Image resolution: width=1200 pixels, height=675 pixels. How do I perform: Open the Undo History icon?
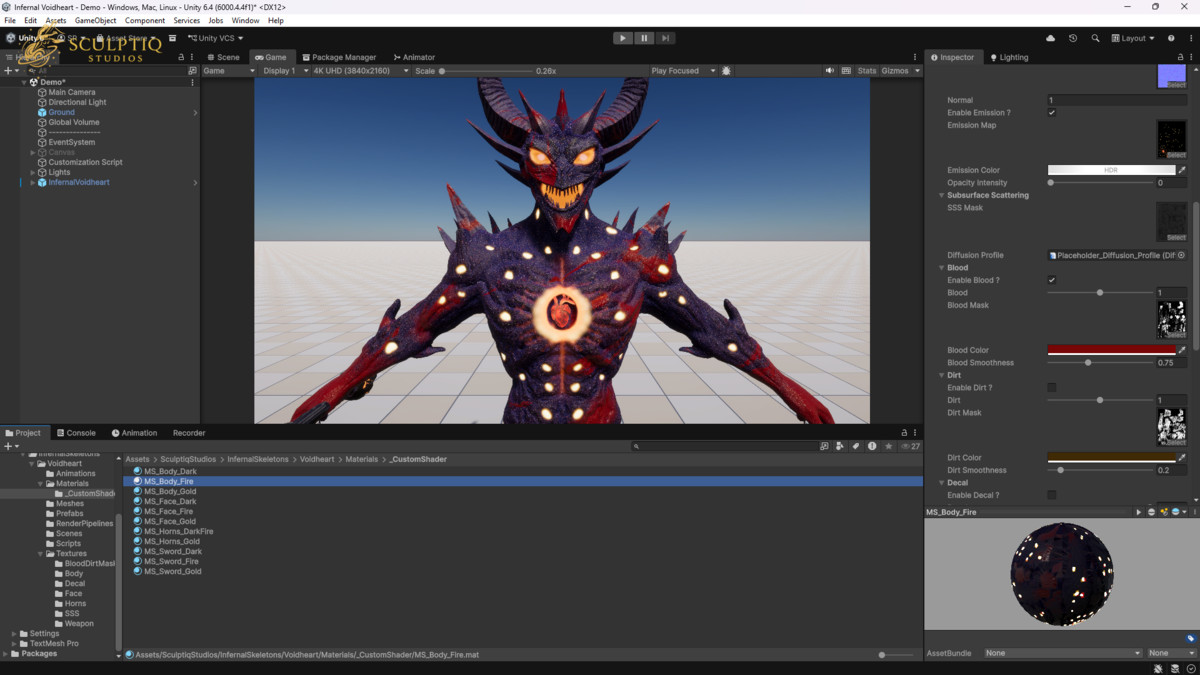pos(1073,38)
